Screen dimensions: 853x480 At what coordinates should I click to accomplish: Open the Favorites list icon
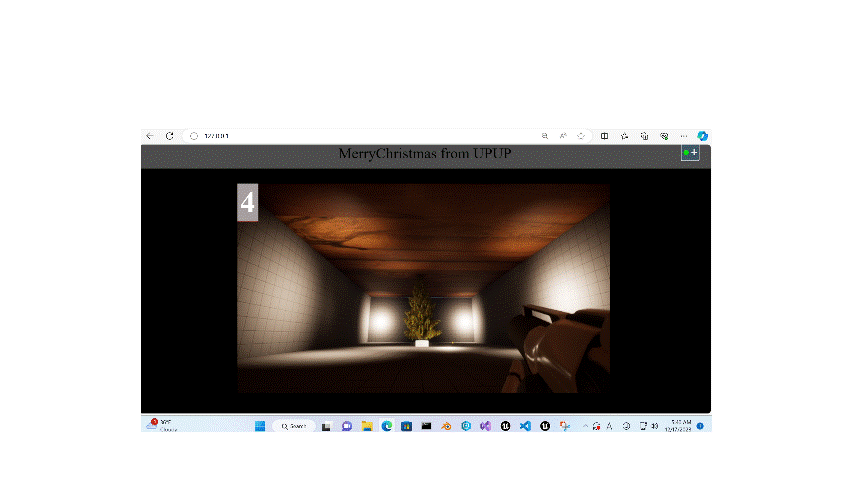pos(624,136)
